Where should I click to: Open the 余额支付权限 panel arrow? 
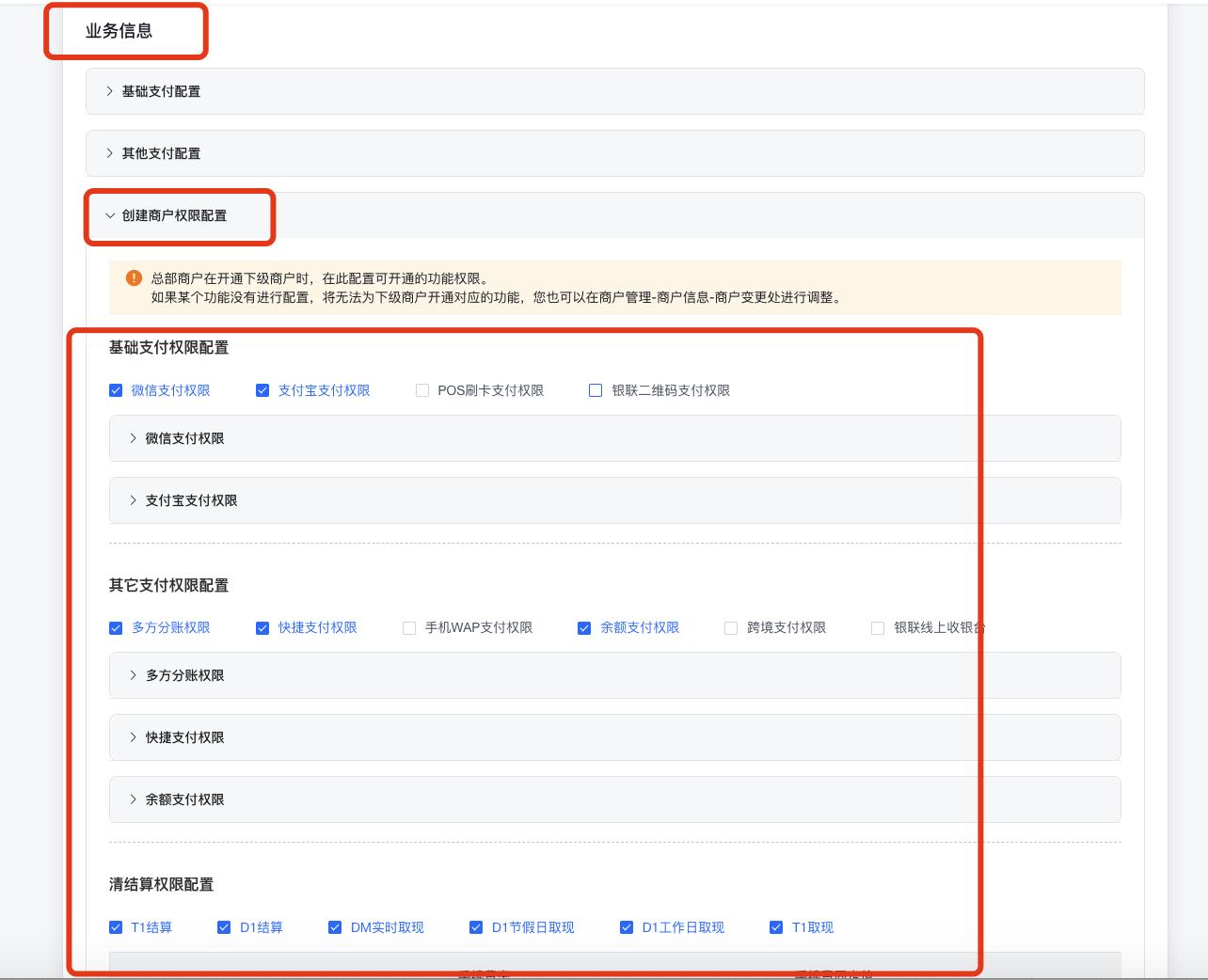click(x=134, y=799)
